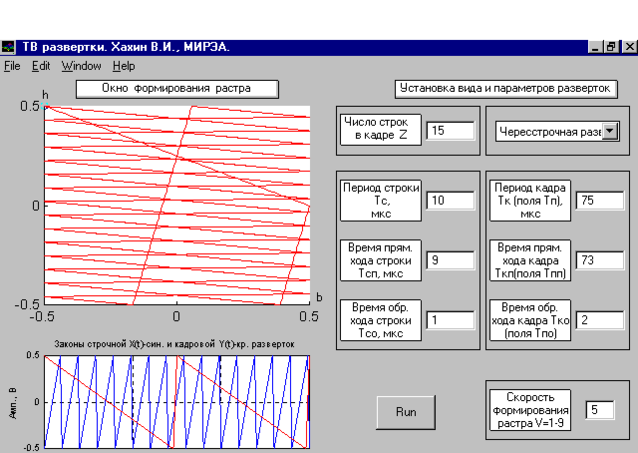This screenshot has height=453, width=638.
Task: Click the application icon in title bar
Action: (x=9, y=47)
